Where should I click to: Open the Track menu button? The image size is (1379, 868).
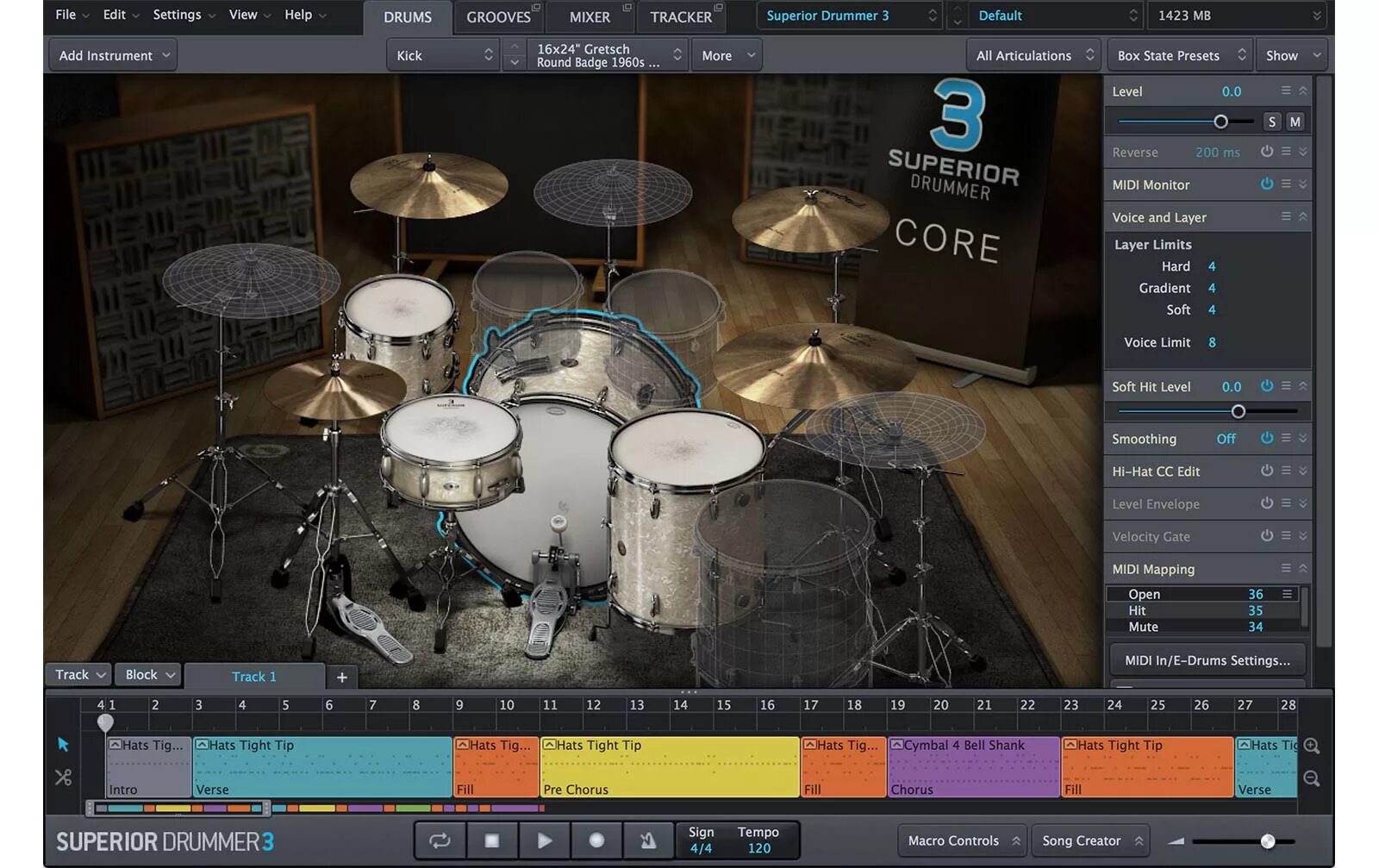point(78,675)
